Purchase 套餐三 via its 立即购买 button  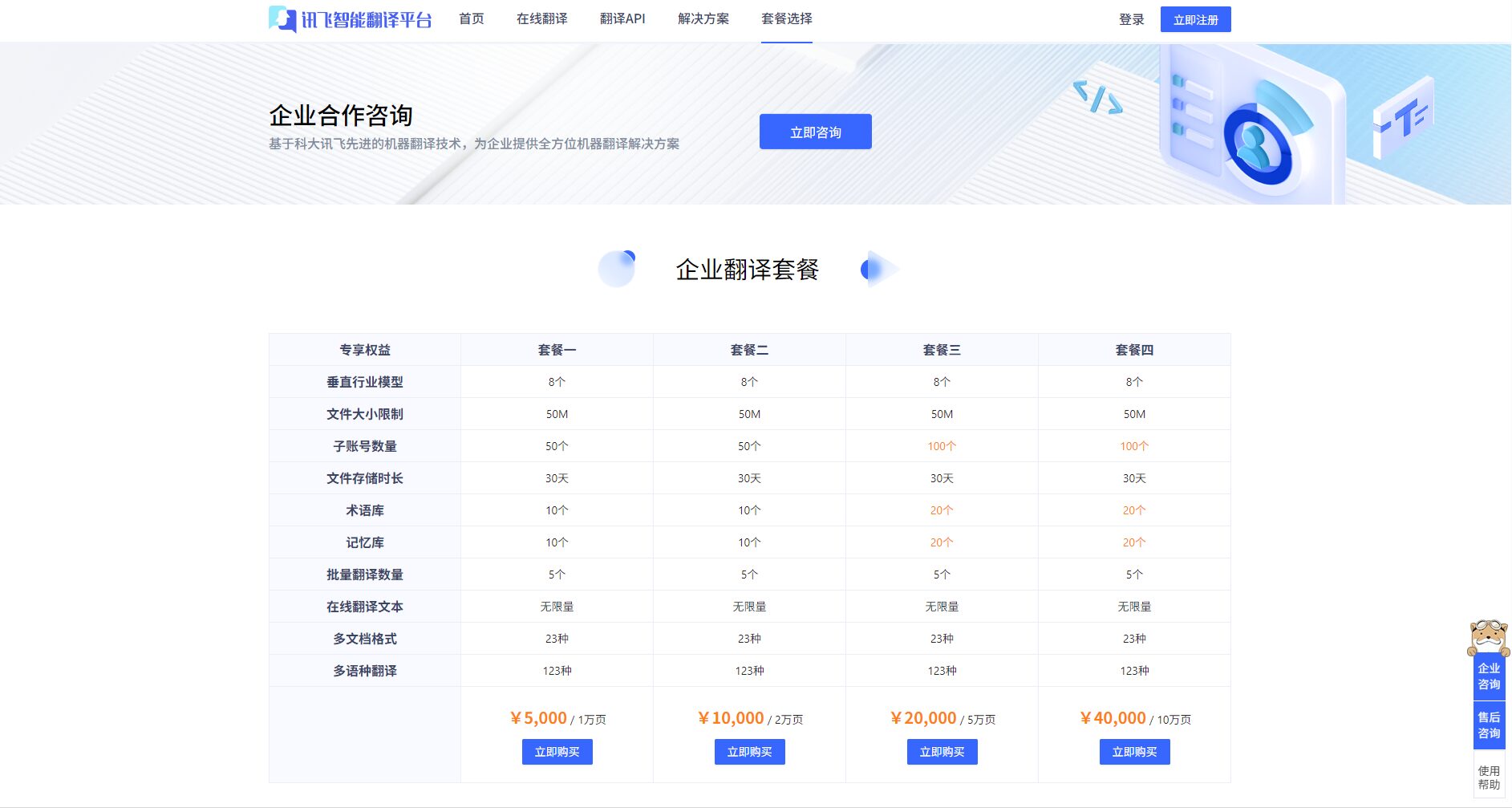pyautogui.click(x=942, y=752)
